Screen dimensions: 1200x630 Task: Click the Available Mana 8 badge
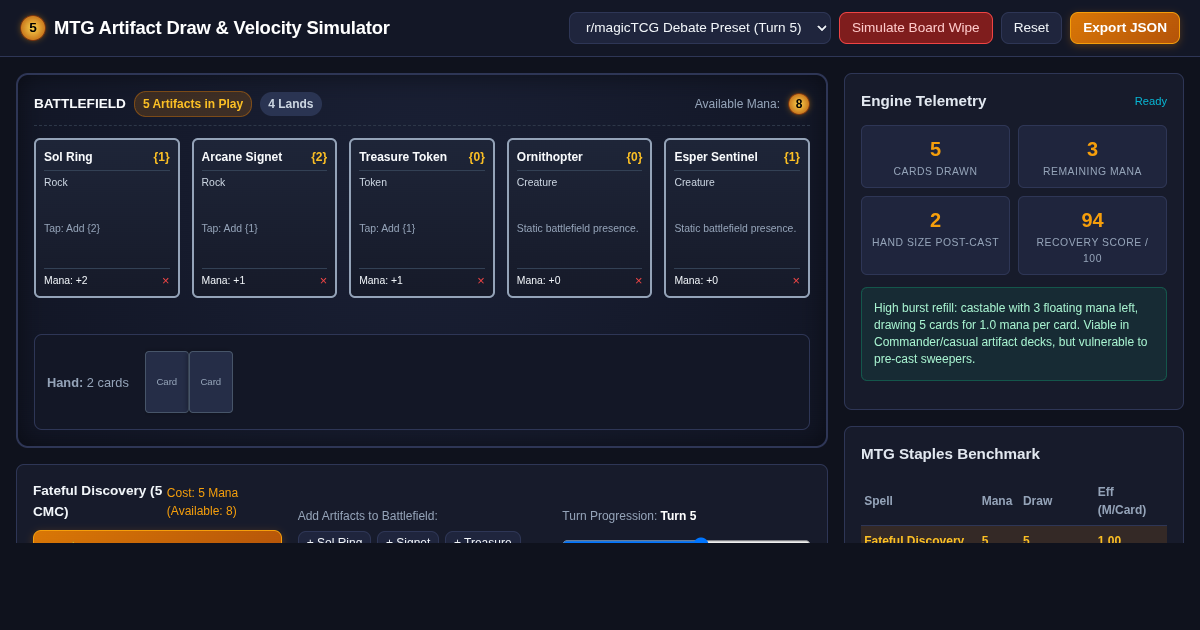(799, 104)
